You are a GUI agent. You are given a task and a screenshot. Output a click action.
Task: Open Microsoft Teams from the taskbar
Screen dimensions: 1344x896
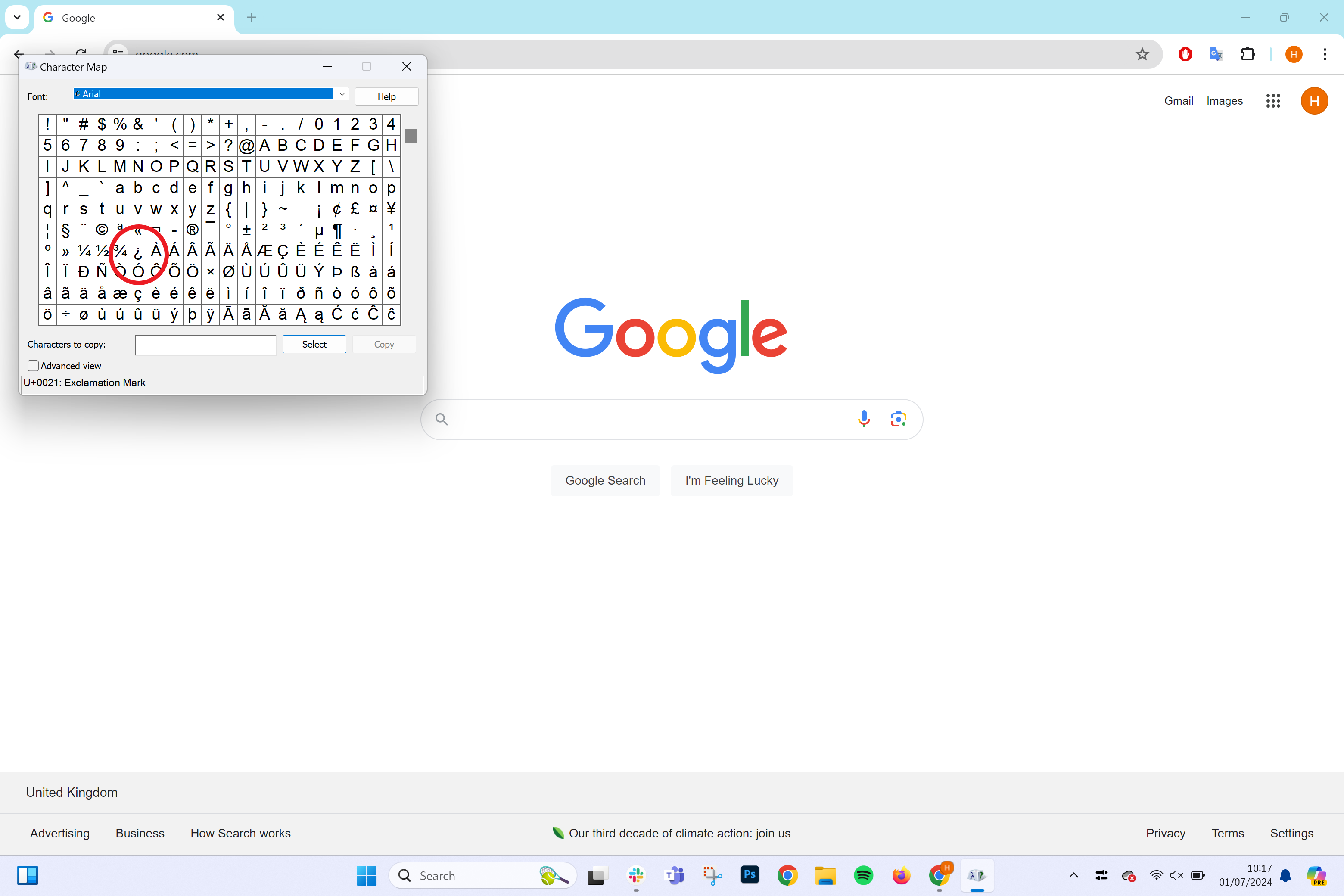[x=674, y=875]
